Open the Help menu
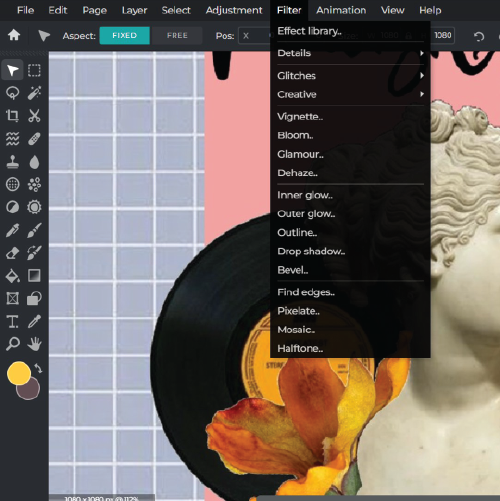Viewport: 500px width, 501px height. 430,10
